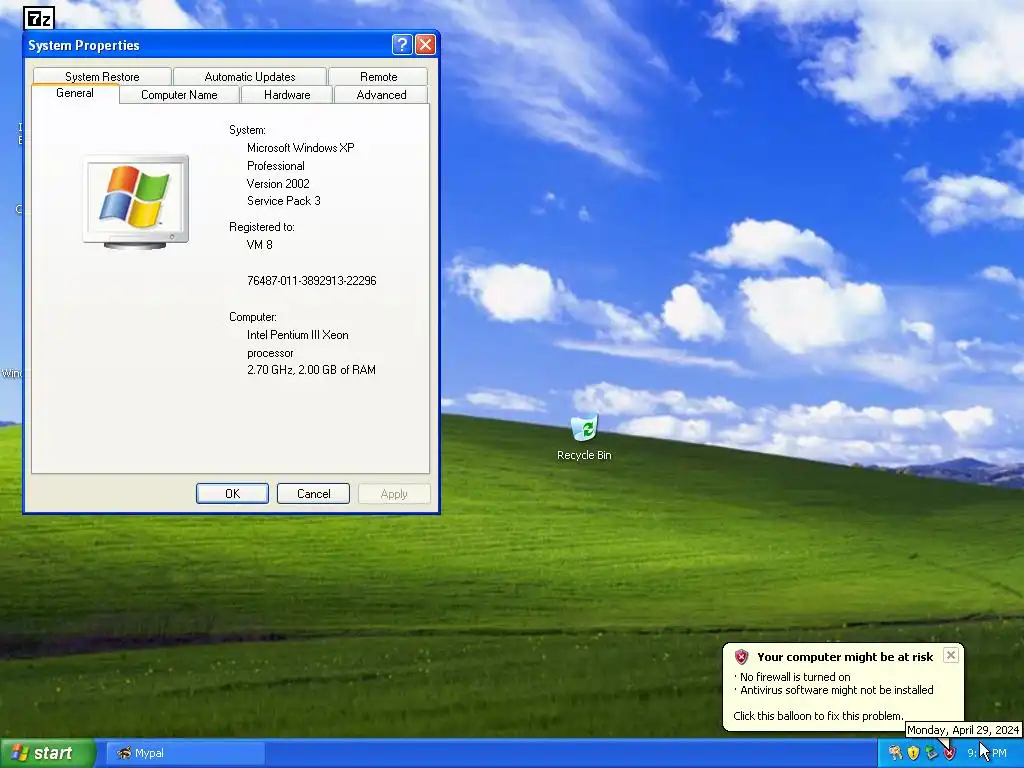1024x768 pixels.
Task: Click the '2.70 GHz, 2.00 GB of RAM' text
Action: (x=311, y=370)
